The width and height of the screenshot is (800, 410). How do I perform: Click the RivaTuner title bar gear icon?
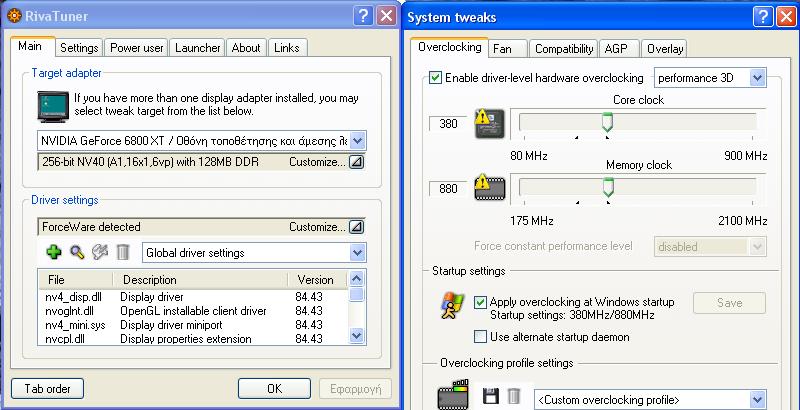pyautogui.click(x=14, y=16)
